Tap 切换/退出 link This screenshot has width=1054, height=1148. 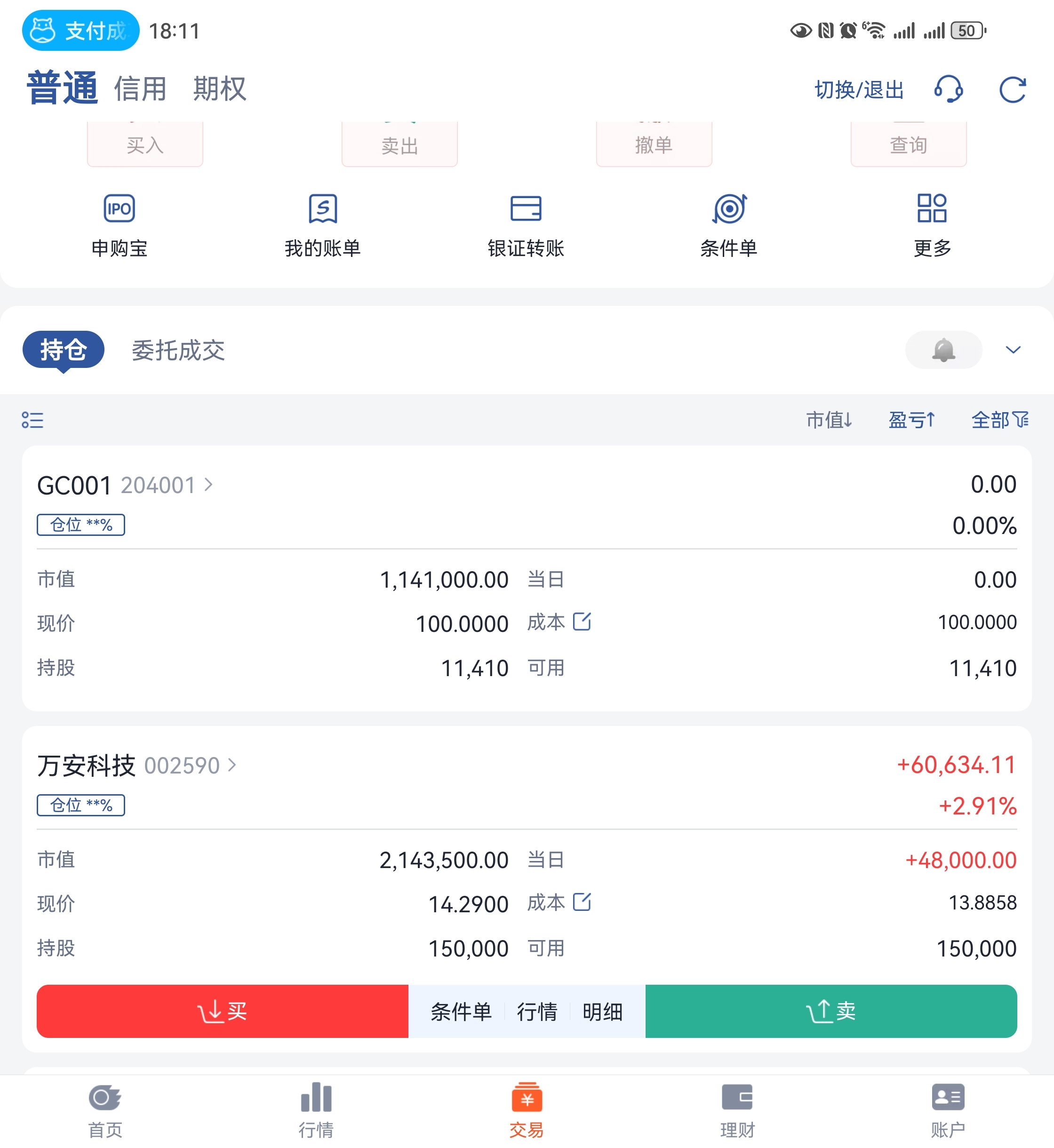tap(859, 89)
